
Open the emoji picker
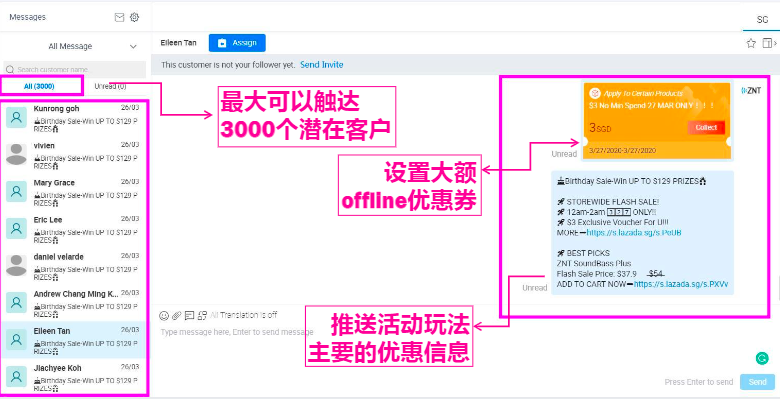pyautogui.click(x=164, y=315)
